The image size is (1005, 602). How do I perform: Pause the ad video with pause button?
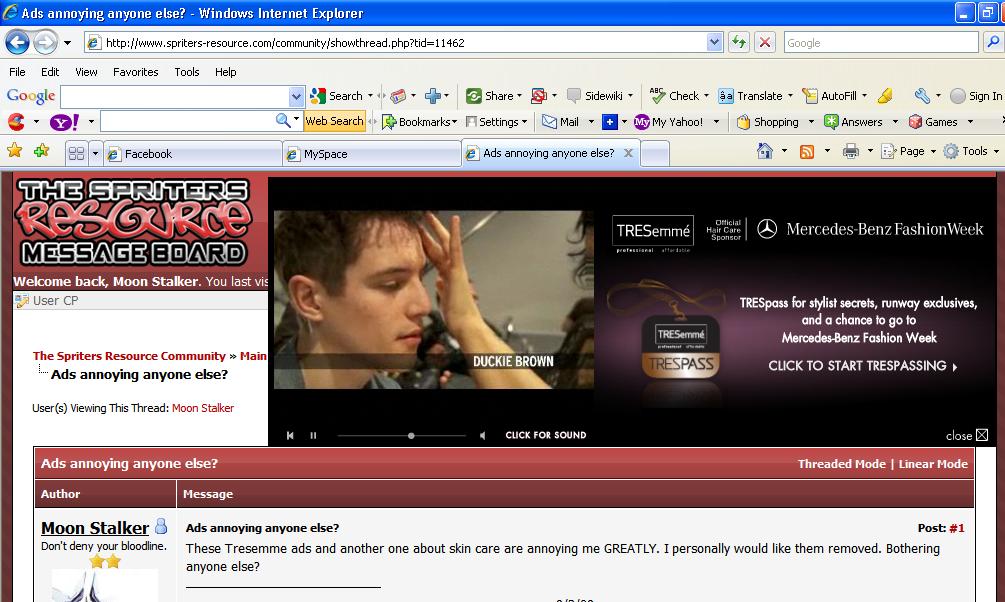click(313, 435)
